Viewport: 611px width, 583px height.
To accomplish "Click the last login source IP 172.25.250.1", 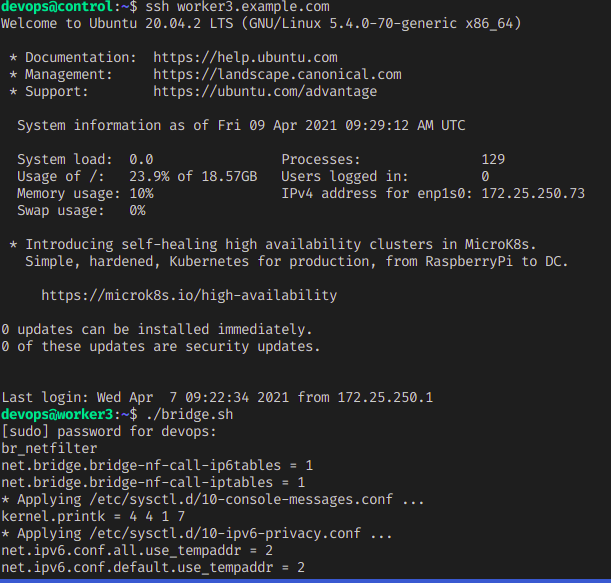I will [x=385, y=398].
